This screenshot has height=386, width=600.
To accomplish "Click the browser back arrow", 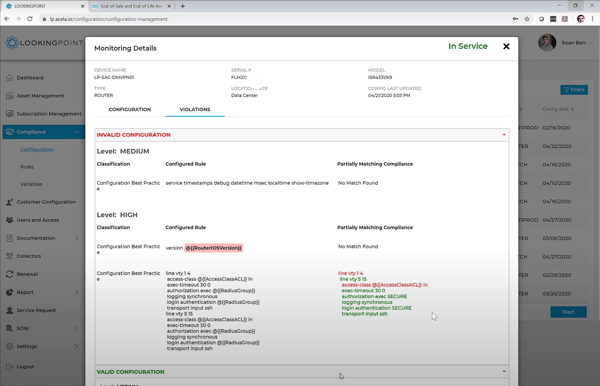I will click(x=7, y=19).
